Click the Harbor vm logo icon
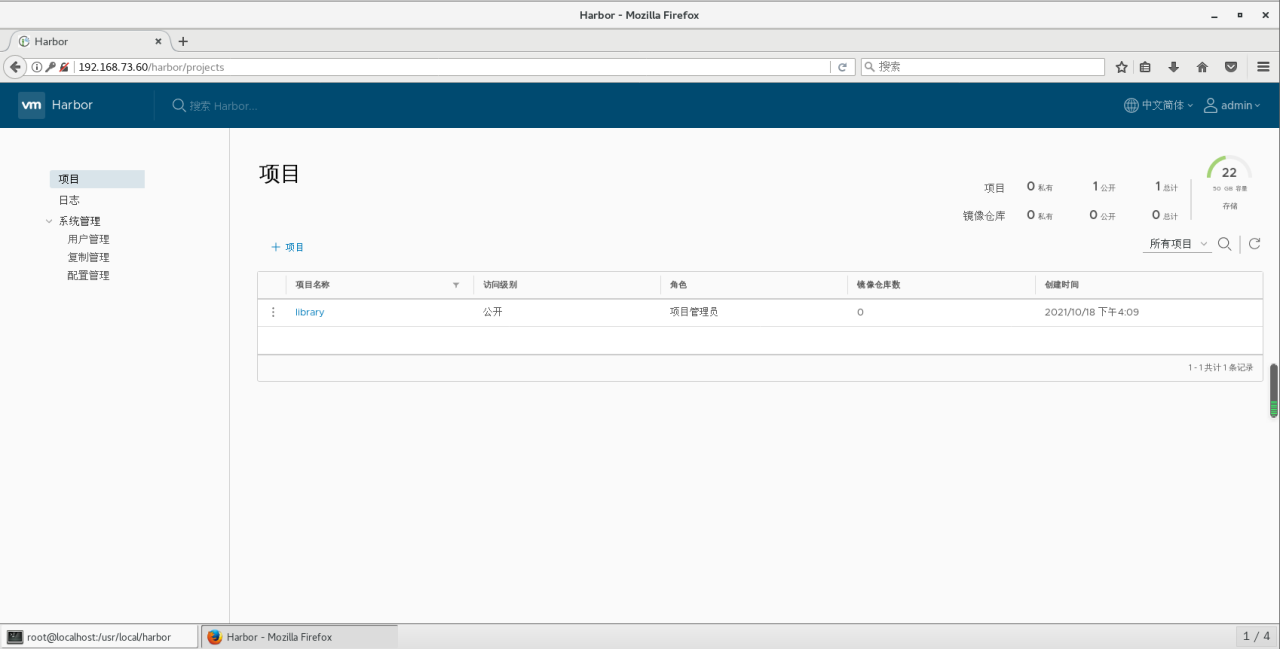This screenshot has height=649, width=1280. pyautogui.click(x=30, y=105)
